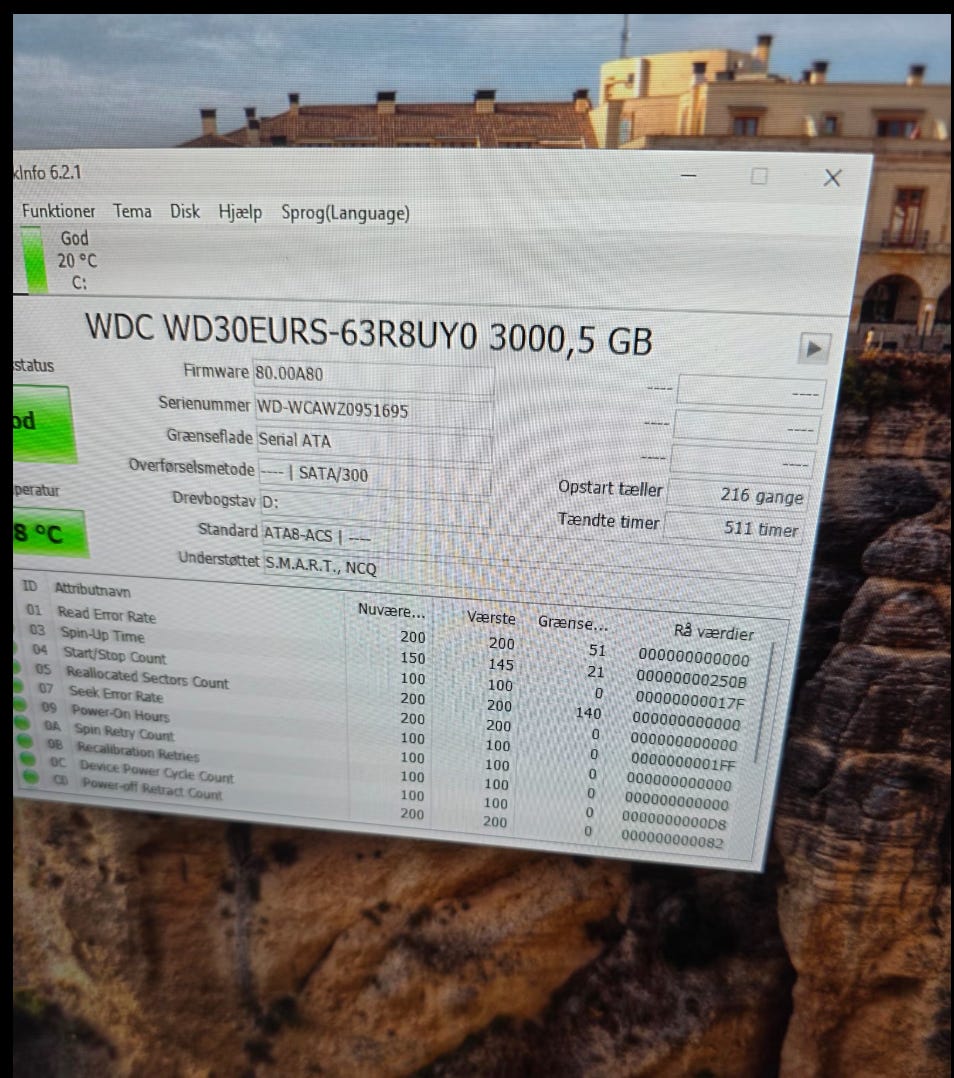954x1078 pixels.
Task: Minimize the DiskInfo window
Action: [689, 175]
